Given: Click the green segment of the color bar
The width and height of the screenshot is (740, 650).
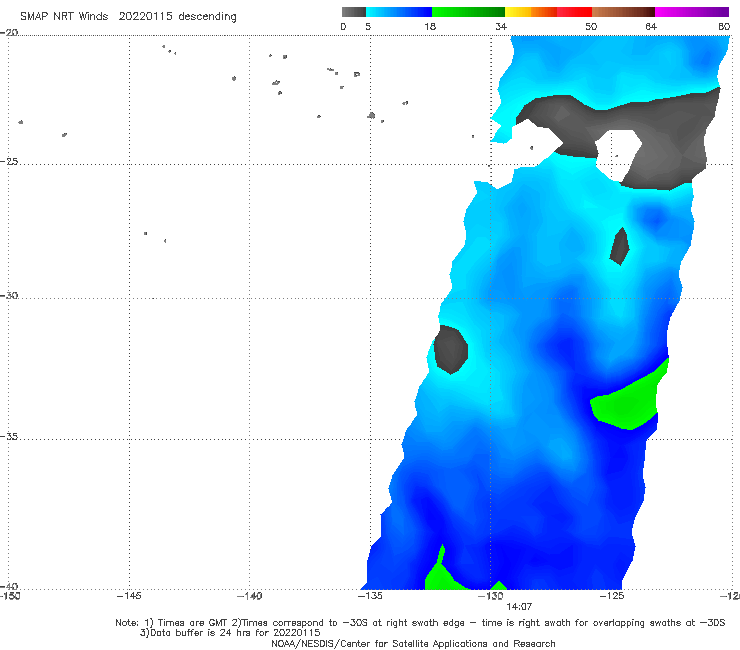Looking at the screenshot, I should coord(468,12).
